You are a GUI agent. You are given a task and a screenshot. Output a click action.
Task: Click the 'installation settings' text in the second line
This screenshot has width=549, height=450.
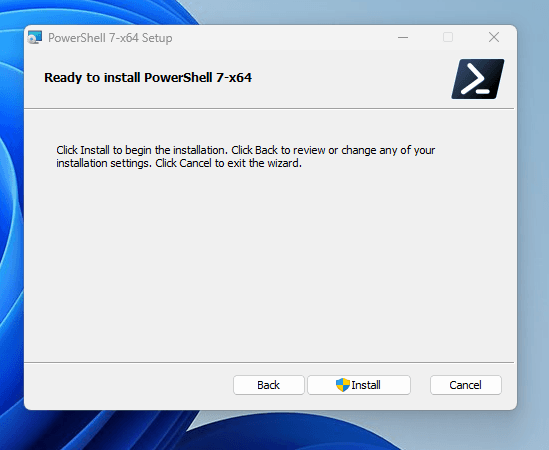pos(103,163)
